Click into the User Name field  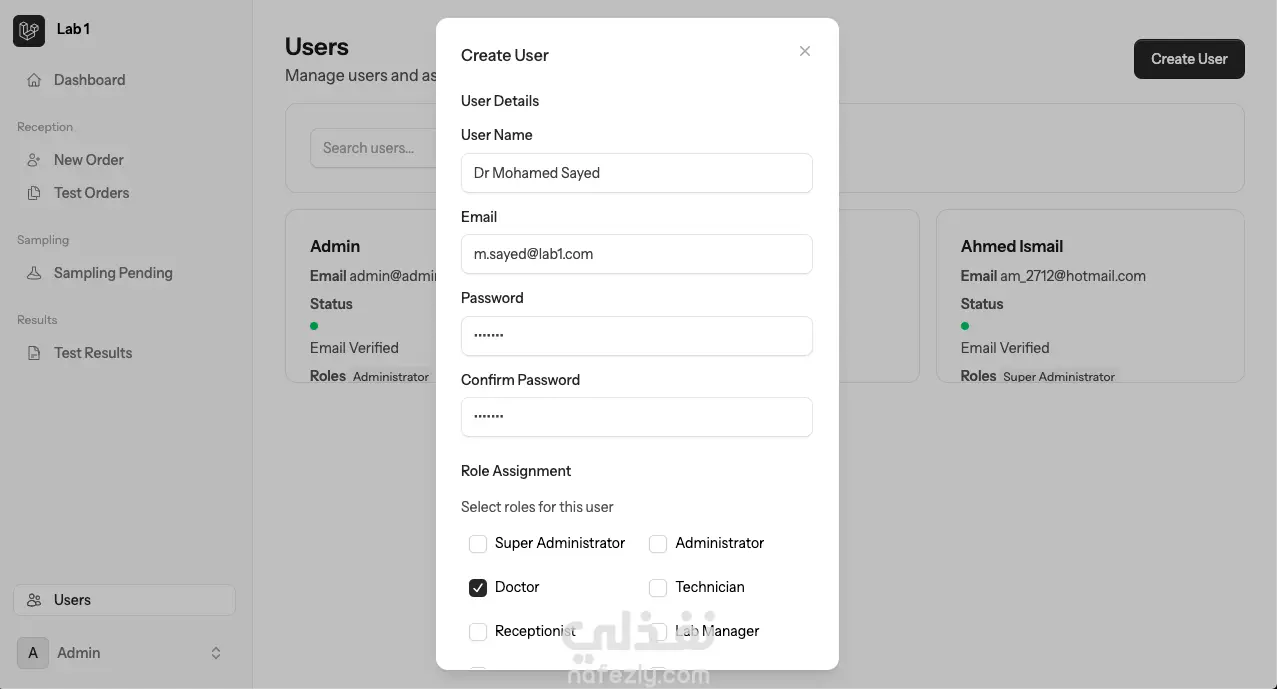pos(636,173)
